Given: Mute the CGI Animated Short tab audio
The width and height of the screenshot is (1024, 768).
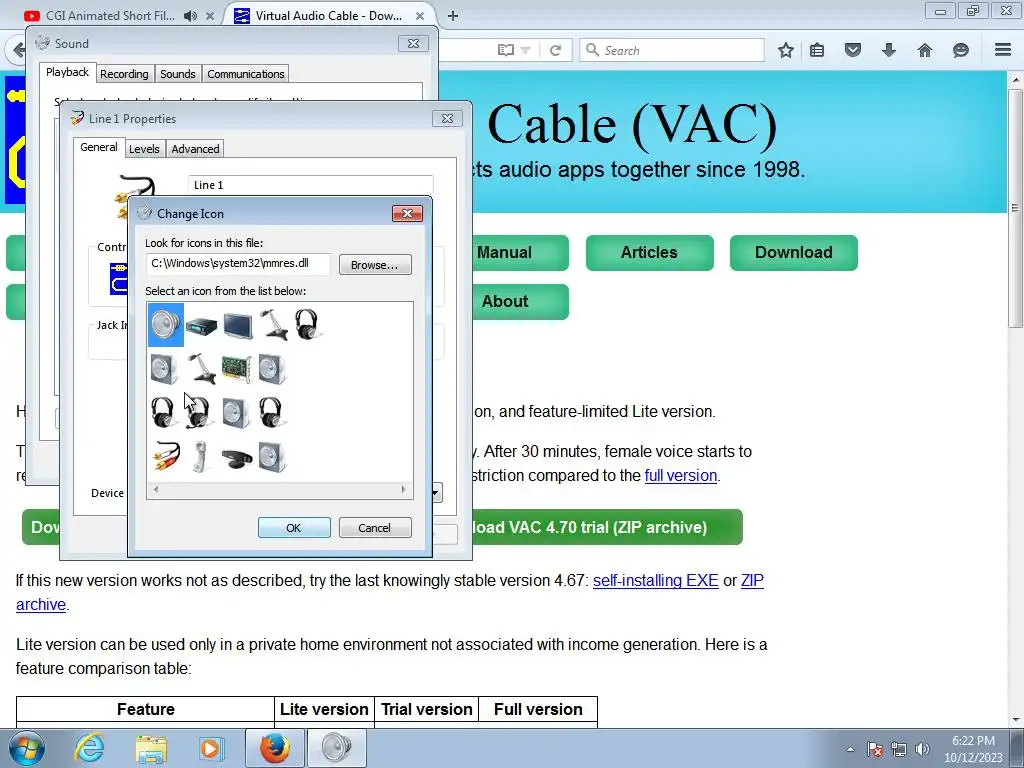Looking at the screenshot, I should point(190,16).
